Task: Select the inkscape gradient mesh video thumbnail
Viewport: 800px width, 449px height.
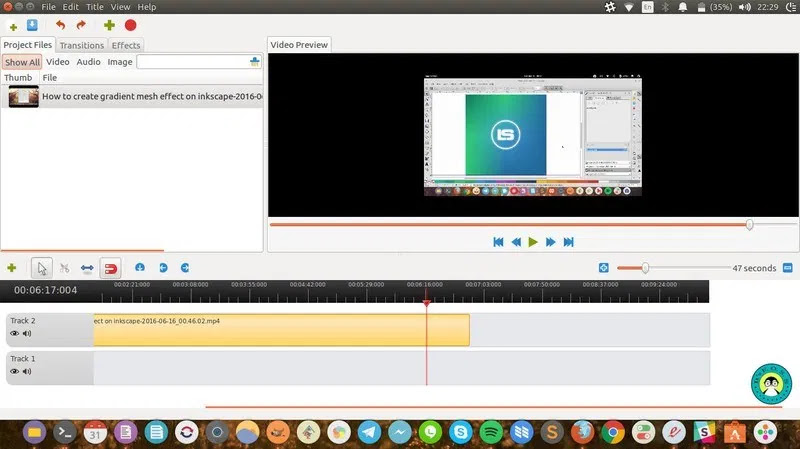Action: pyautogui.click(x=23, y=96)
